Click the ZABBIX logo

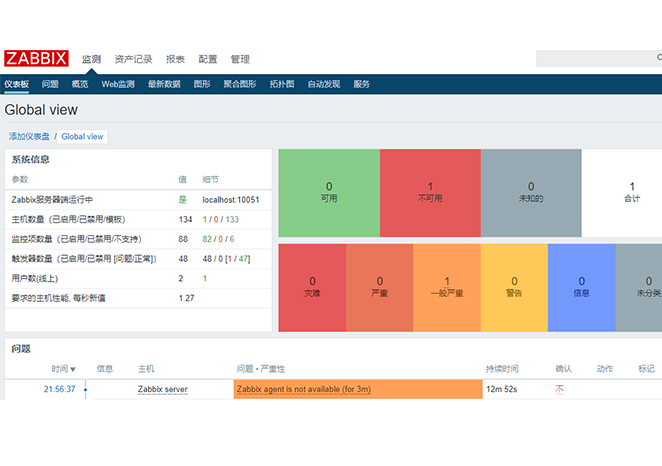pyautogui.click(x=37, y=58)
